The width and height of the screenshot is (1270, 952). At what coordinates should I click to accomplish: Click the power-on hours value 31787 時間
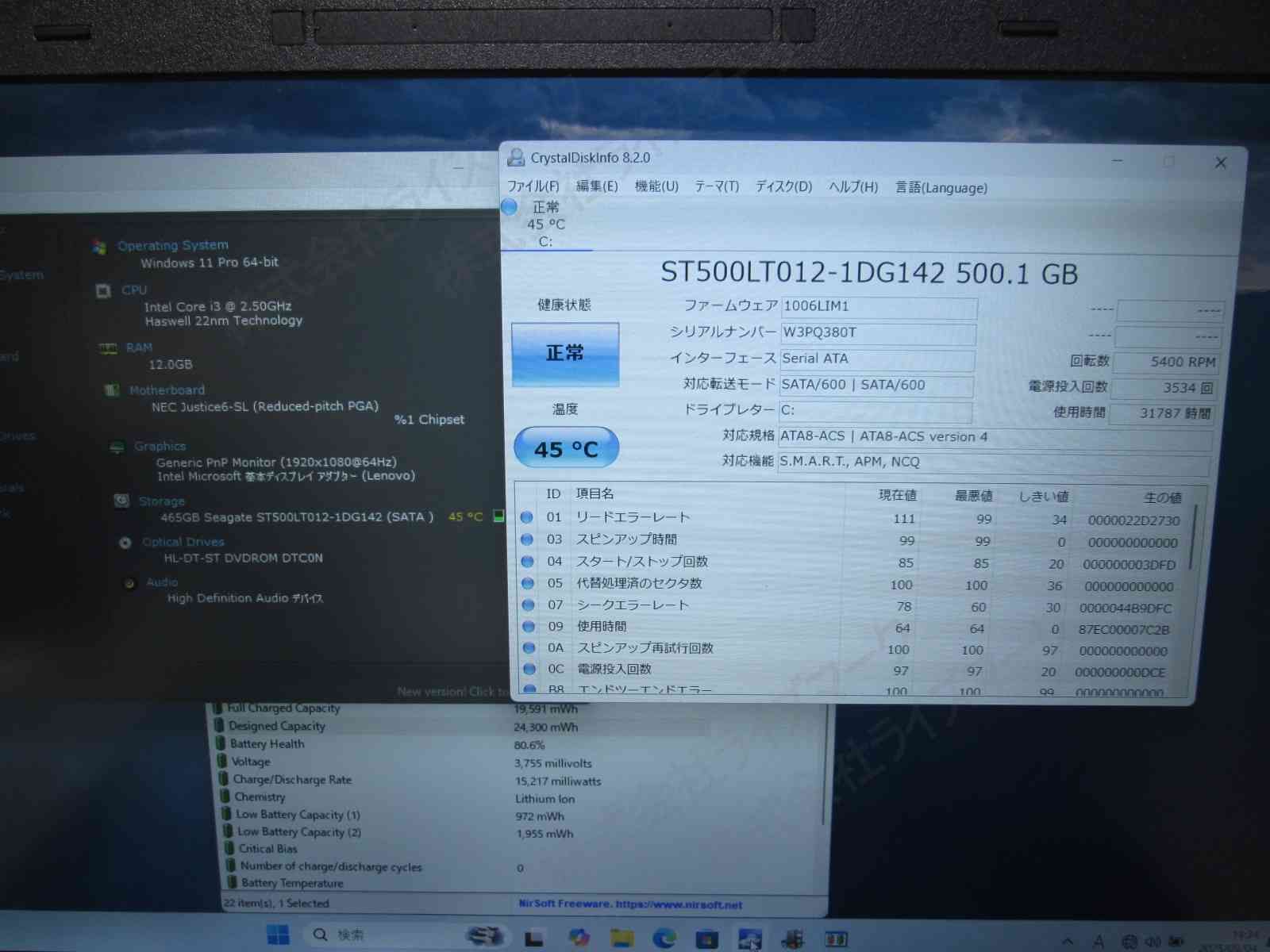click(x=1161, y=413)
